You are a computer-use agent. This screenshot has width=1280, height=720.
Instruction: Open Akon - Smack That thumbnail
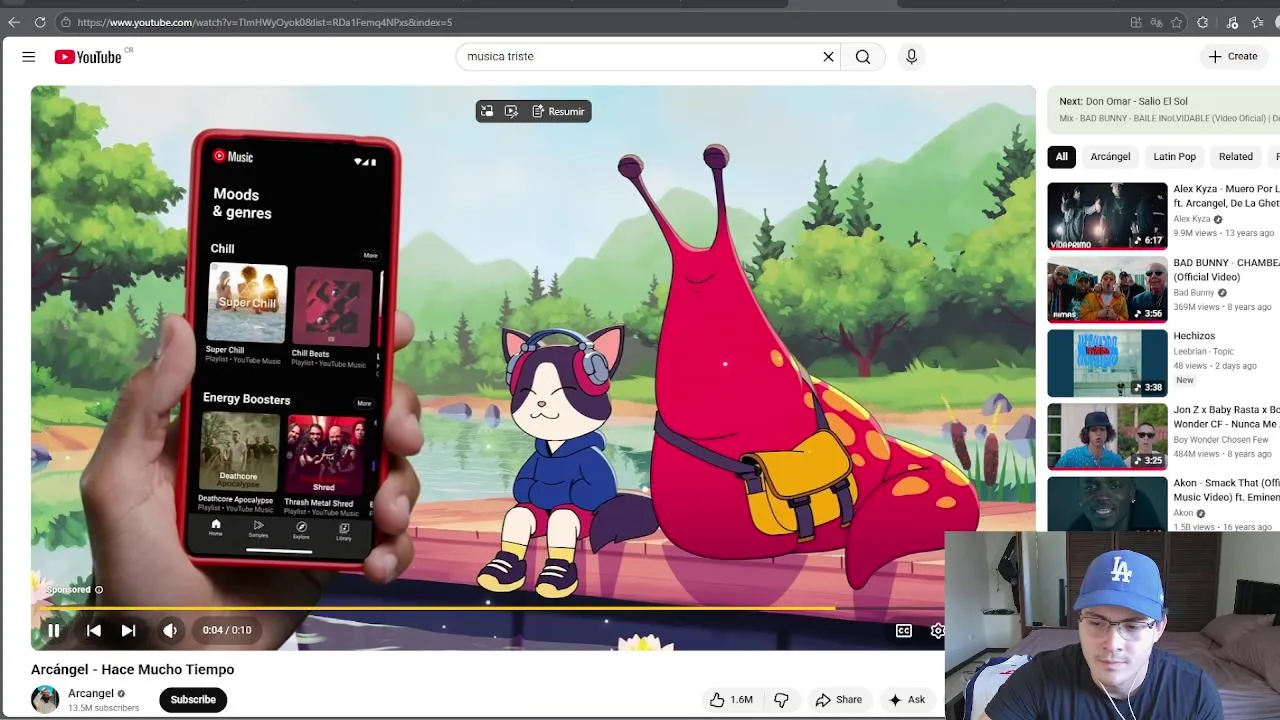pyautogui.click(x=1107, y=504)
